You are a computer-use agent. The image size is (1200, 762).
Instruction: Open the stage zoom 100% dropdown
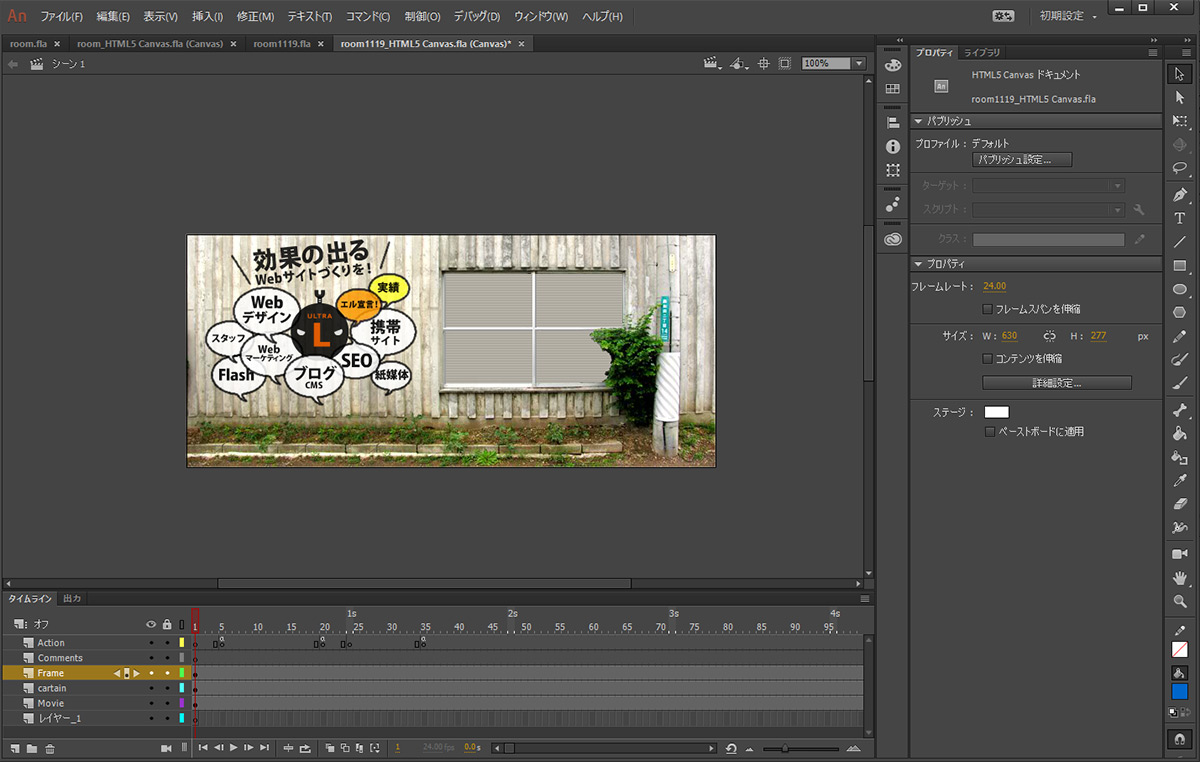[x=859, y=63]
